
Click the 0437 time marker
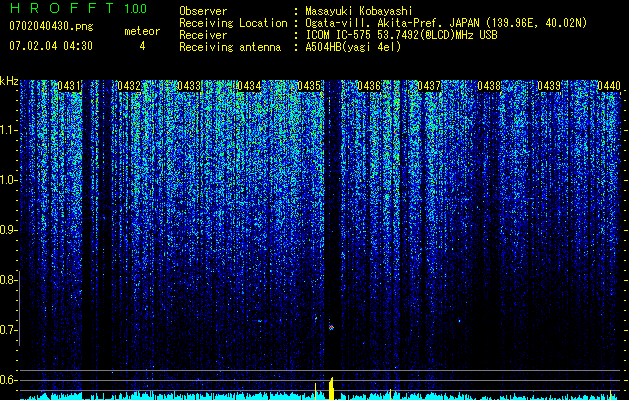coord(429,86)
